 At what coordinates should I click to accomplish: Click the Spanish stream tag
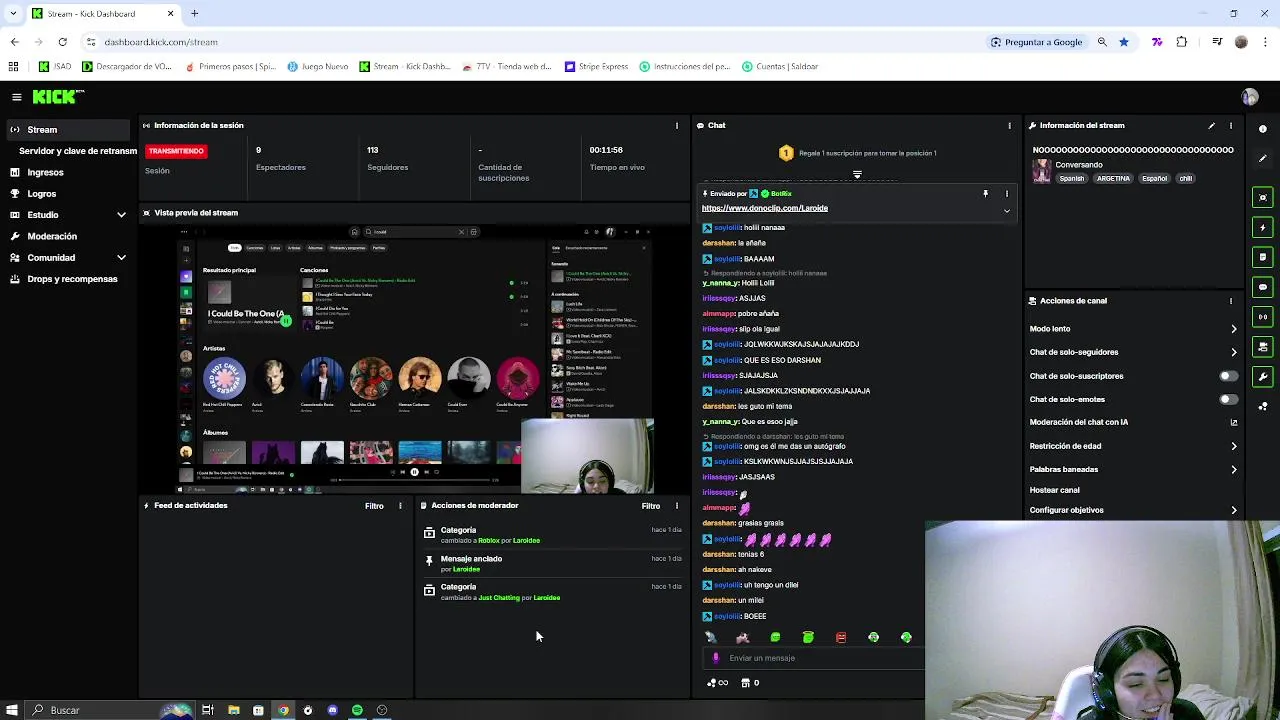click(1072, 179)
